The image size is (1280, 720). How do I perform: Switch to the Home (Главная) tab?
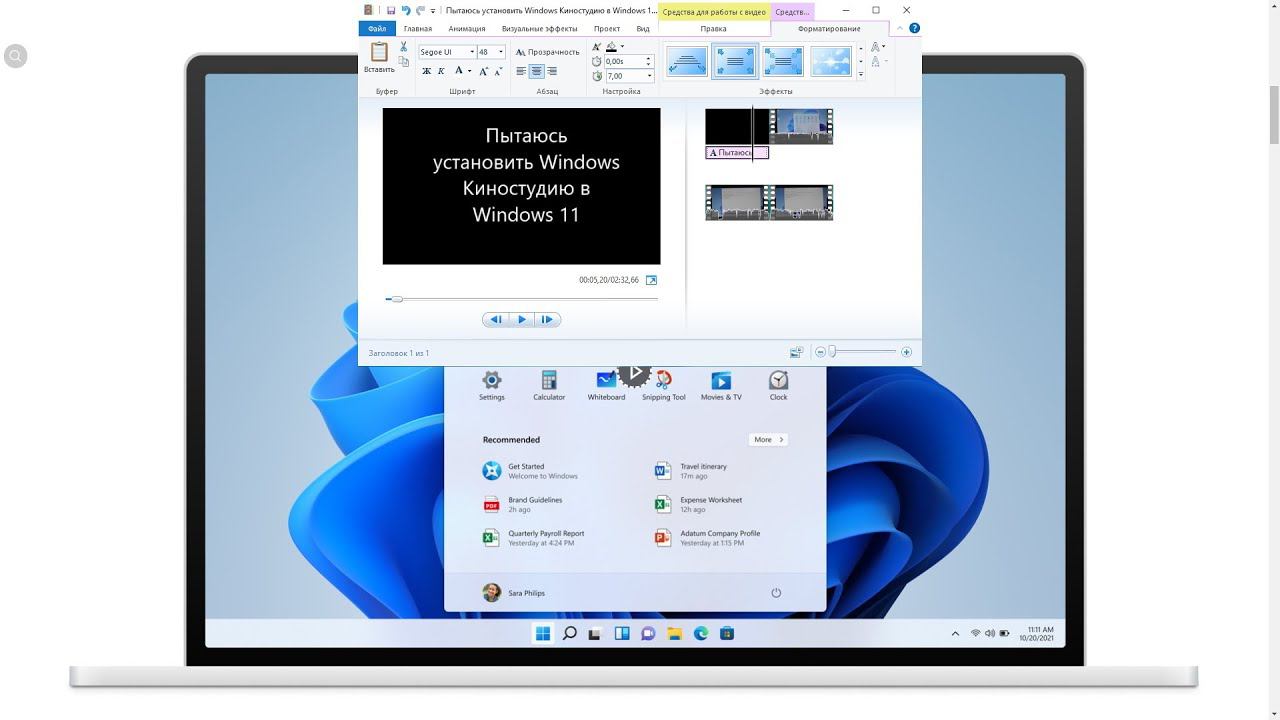click(418, 29)
